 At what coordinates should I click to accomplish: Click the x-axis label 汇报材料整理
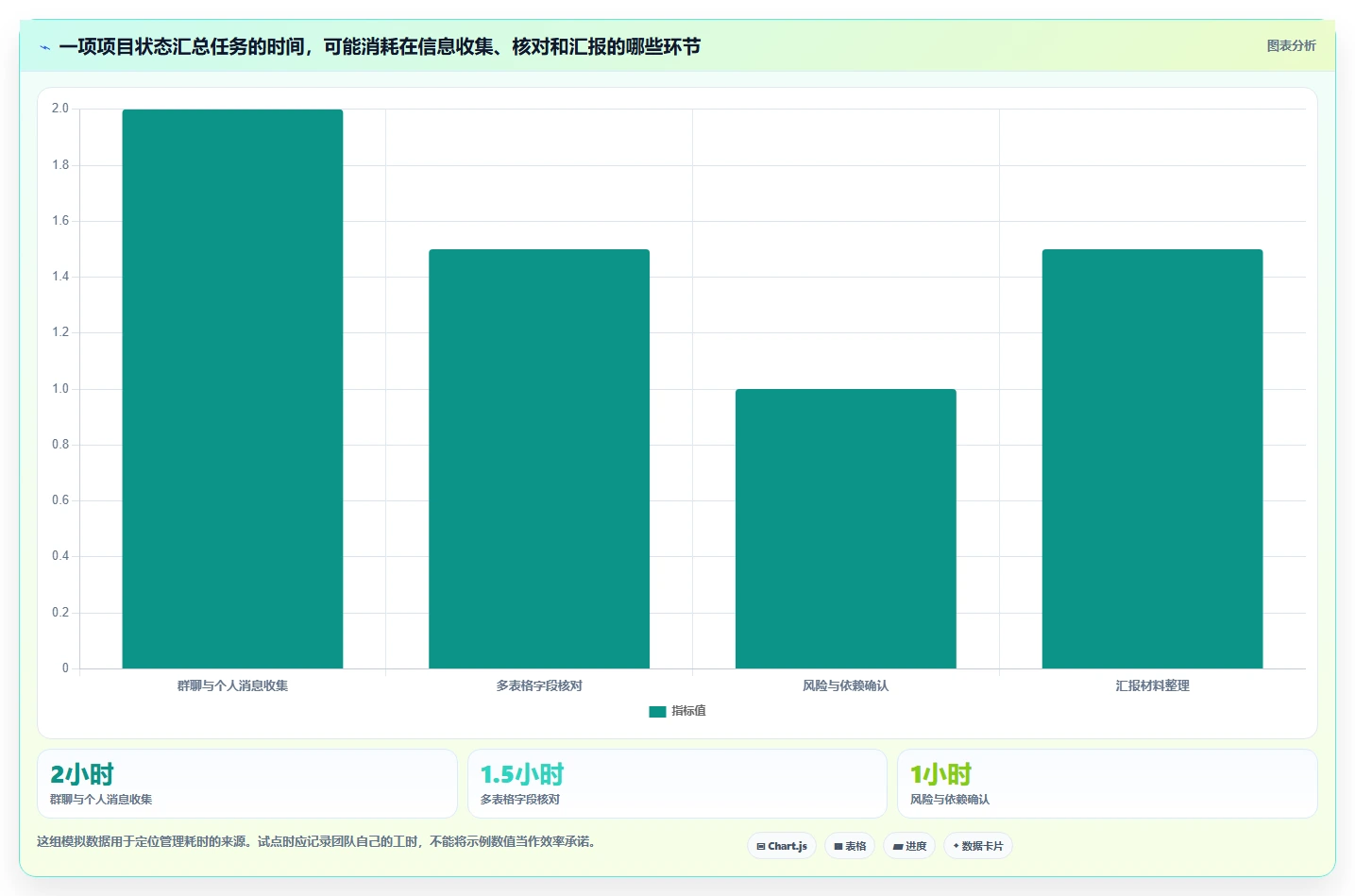(1152, 685)
